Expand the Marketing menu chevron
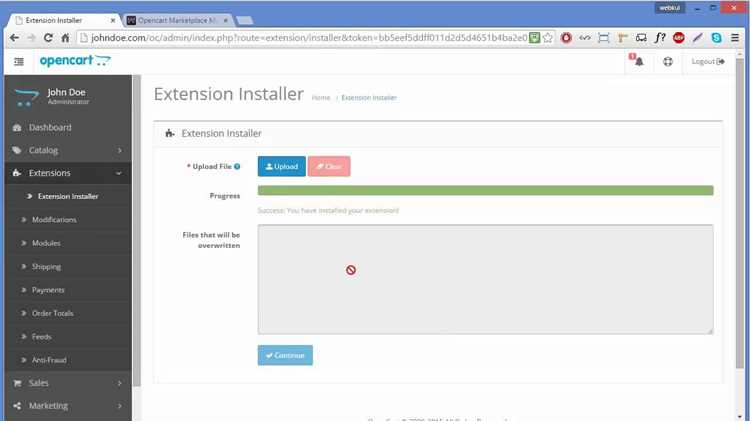750x421 pixels. [120, 406]
